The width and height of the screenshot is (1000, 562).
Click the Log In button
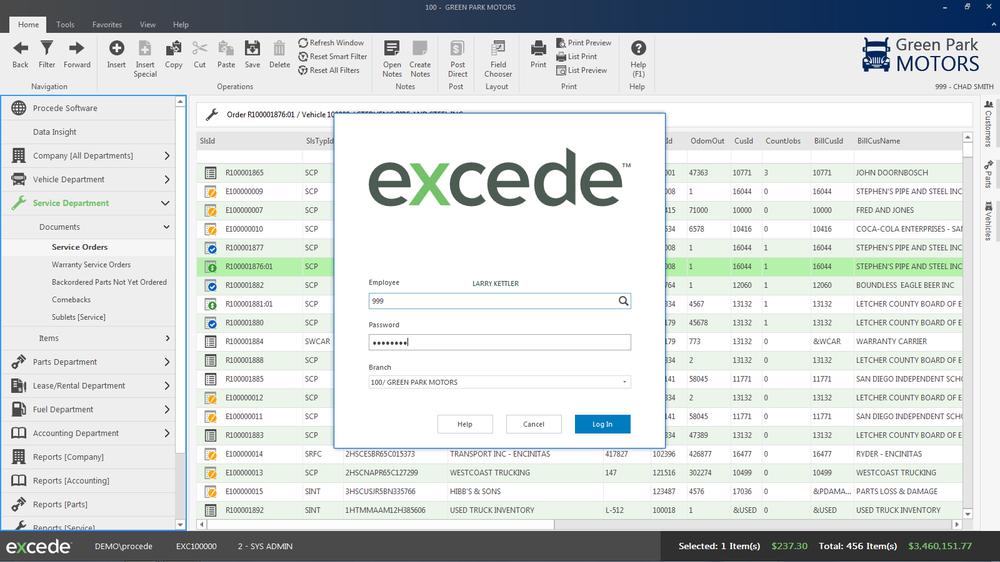(602, 424)
